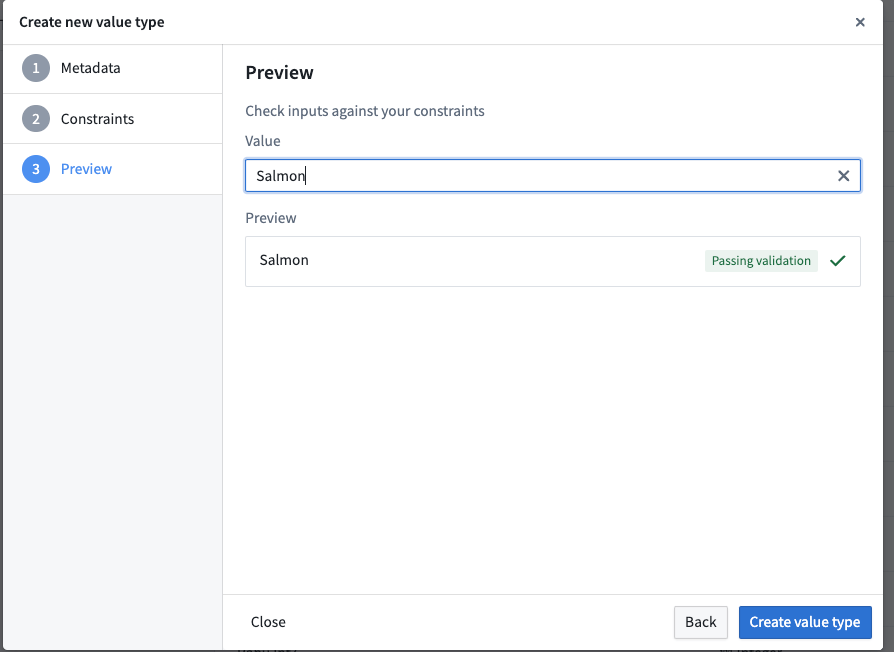Clear the Value input with X icon
This screenshot has height=652, width=894.
843,176
